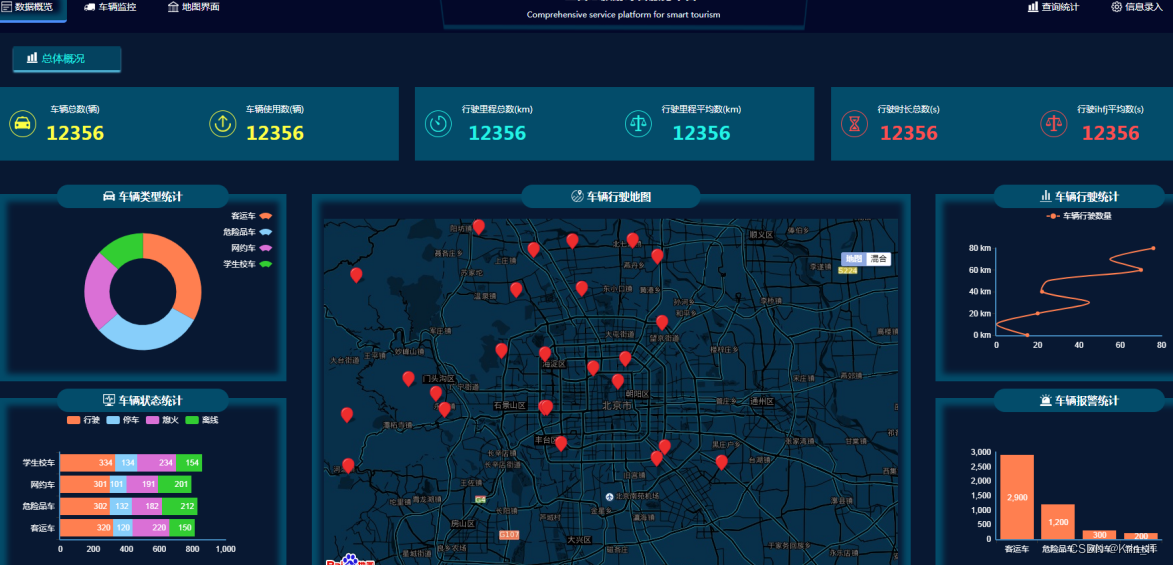The height and width of the screenshot is (565, 1173).
Task: Open the 地图界面 tab
Action: (194, 7)
